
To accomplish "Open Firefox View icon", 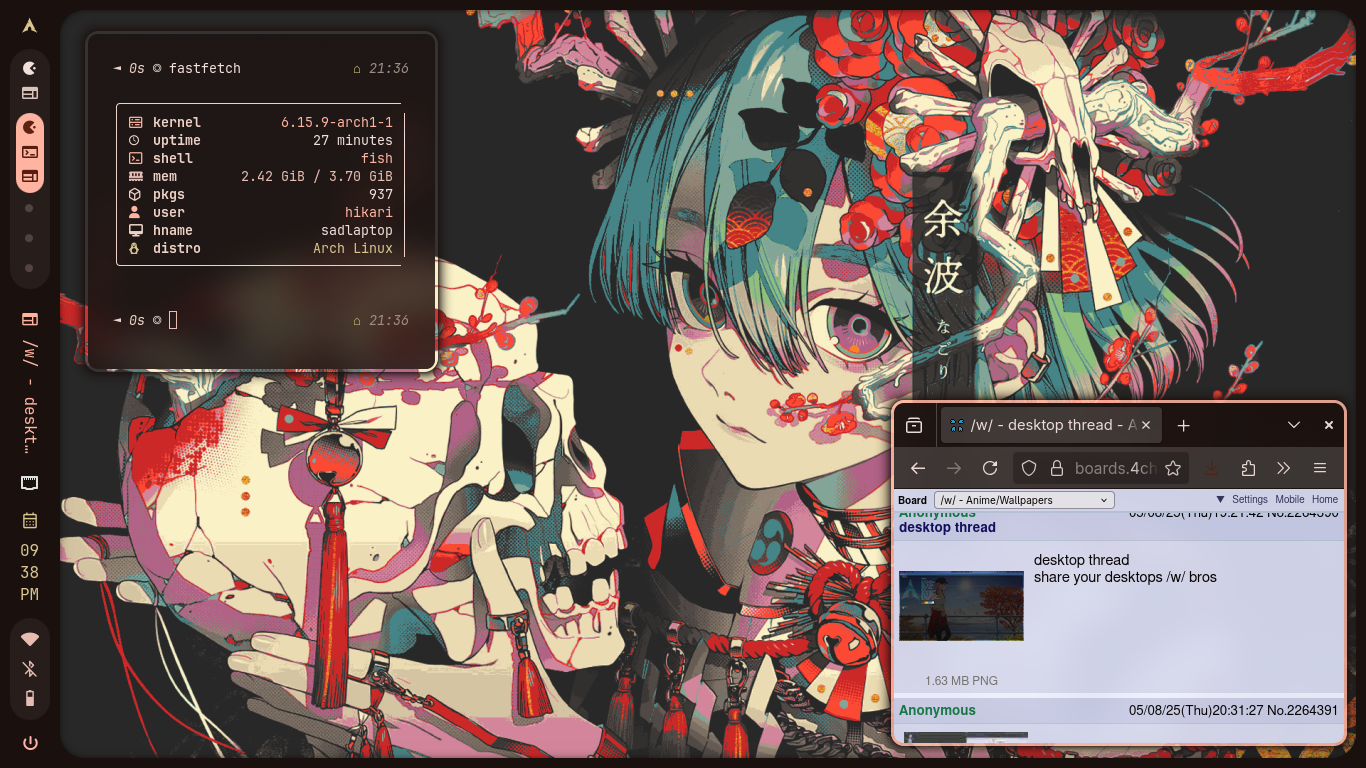I will [914, 425].
